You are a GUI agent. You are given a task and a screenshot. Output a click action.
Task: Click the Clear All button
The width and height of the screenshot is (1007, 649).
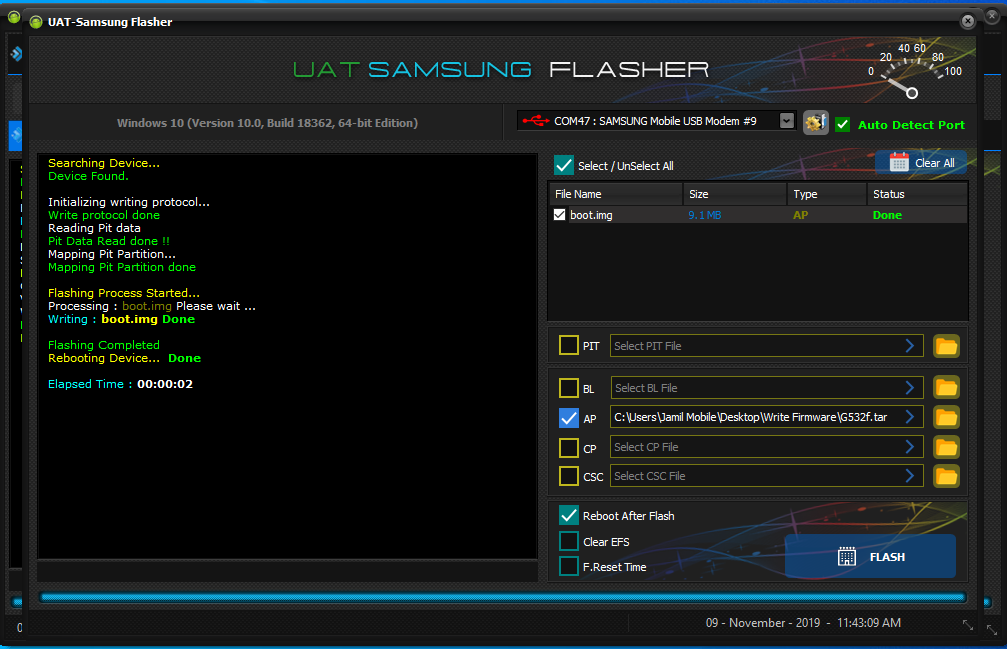pyautogui.click(x=921, y=163)
